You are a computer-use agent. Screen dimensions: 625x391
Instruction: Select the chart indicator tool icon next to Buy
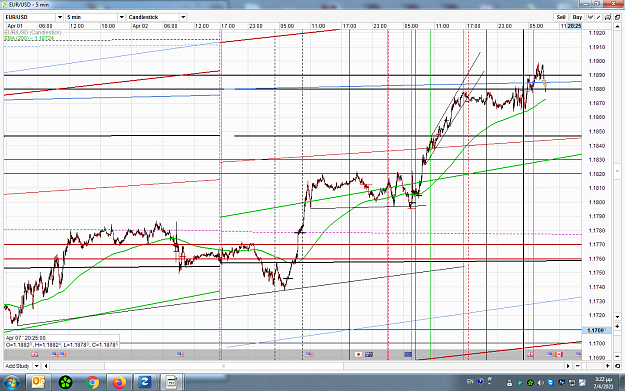590,17
